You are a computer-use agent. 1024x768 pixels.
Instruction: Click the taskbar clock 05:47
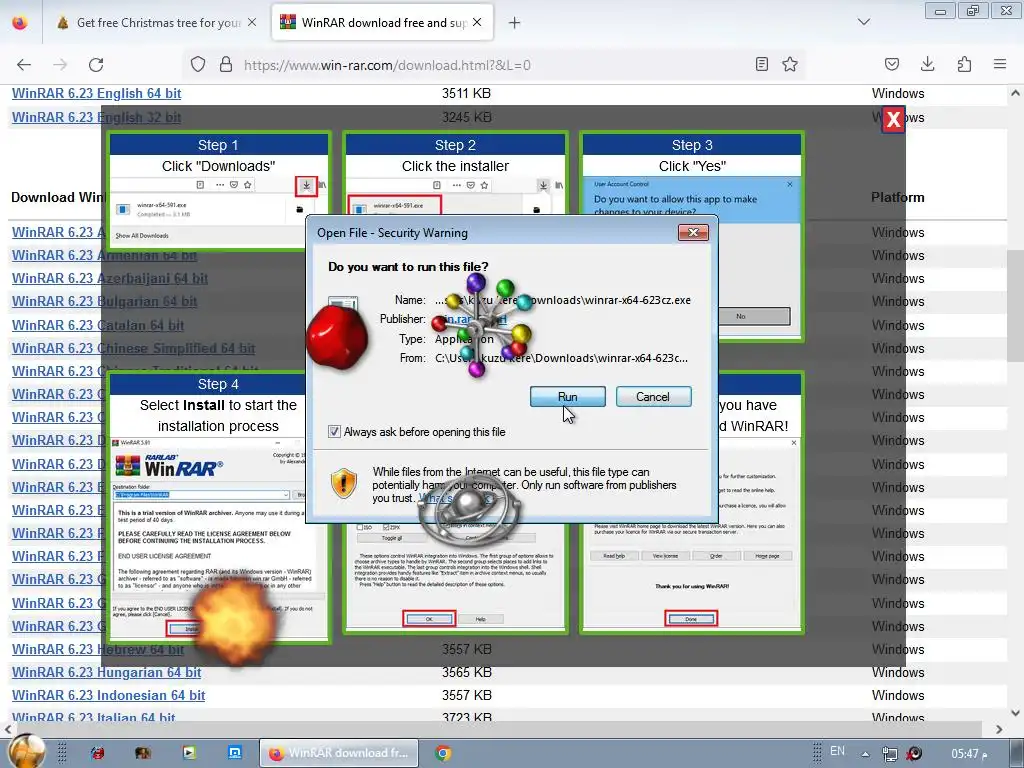pyautogui.click(x=969, y=754)
